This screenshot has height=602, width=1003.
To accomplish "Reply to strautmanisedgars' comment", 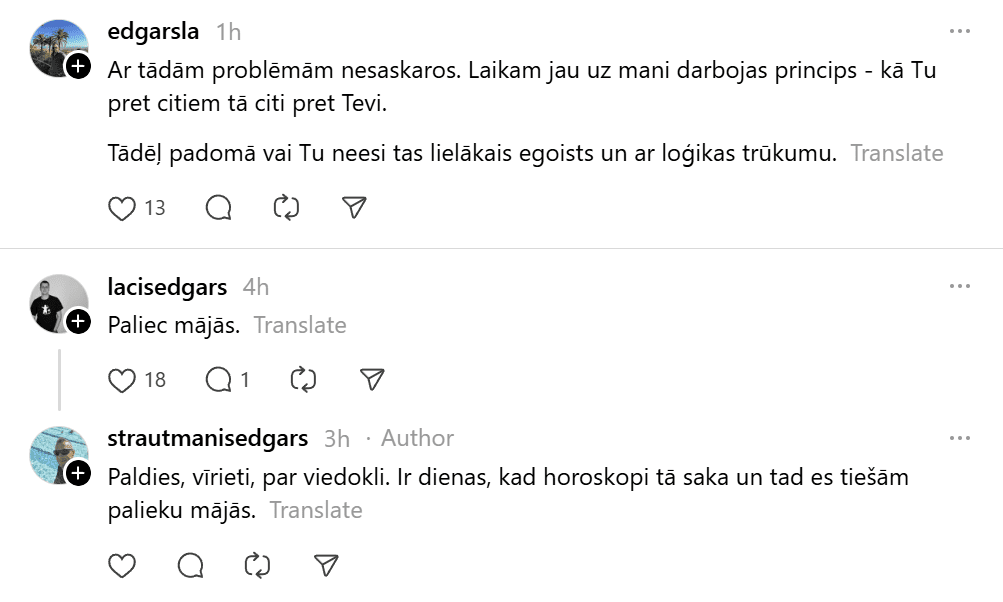I will (190, 566).
